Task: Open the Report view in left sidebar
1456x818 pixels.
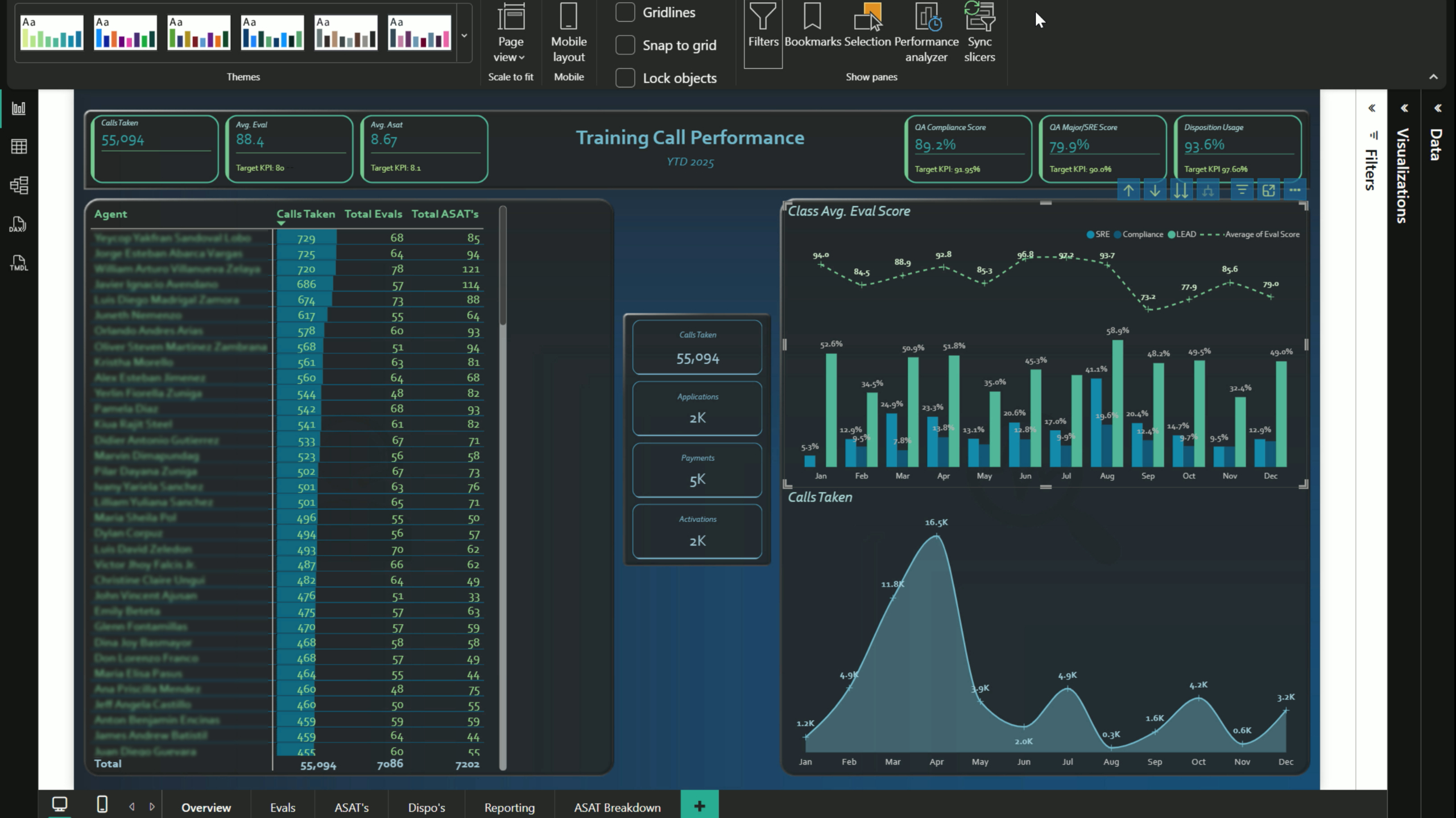Action: (19, 108)
